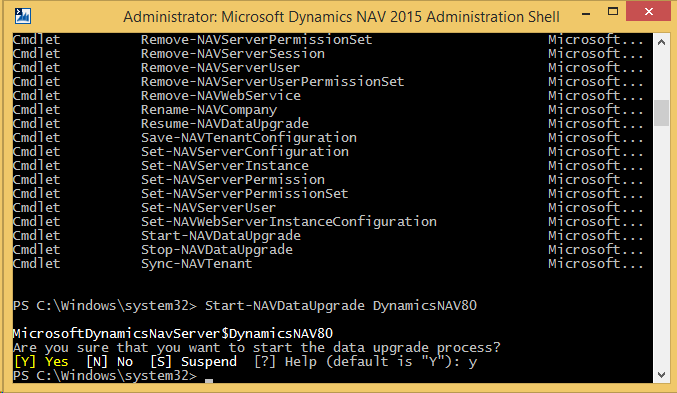Click the scrollbar up arrow

coord(661,42)
